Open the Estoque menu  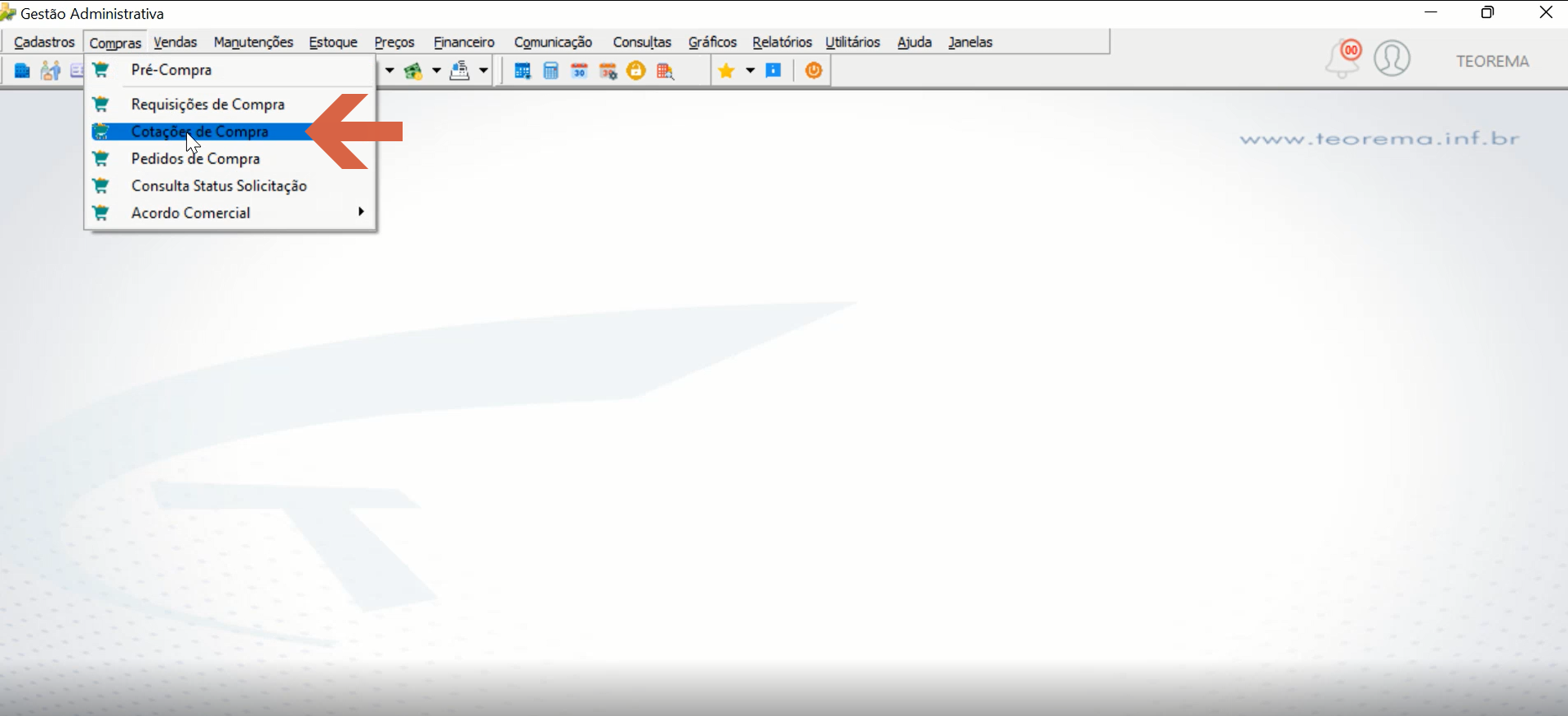tap(333, 42)
